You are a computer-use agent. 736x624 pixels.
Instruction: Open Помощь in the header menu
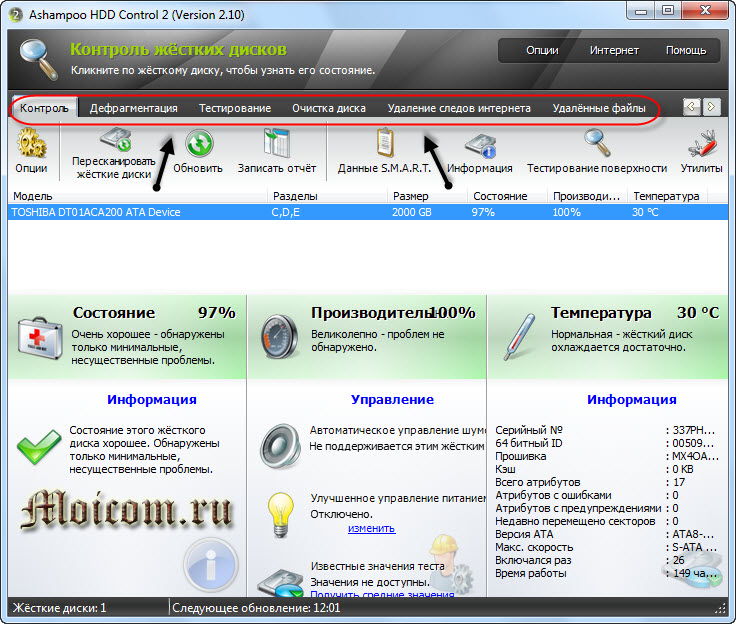pyautogui.click(x=686, y=50)
